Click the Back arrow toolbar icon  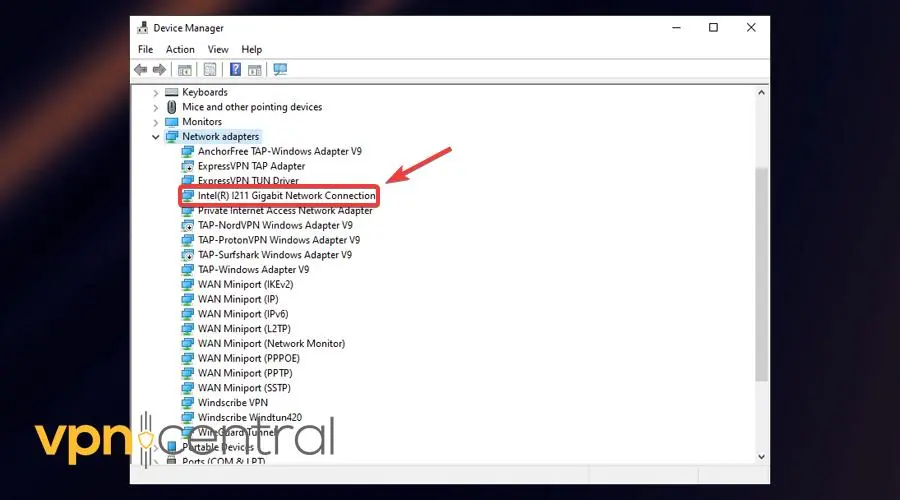point(141,70)
